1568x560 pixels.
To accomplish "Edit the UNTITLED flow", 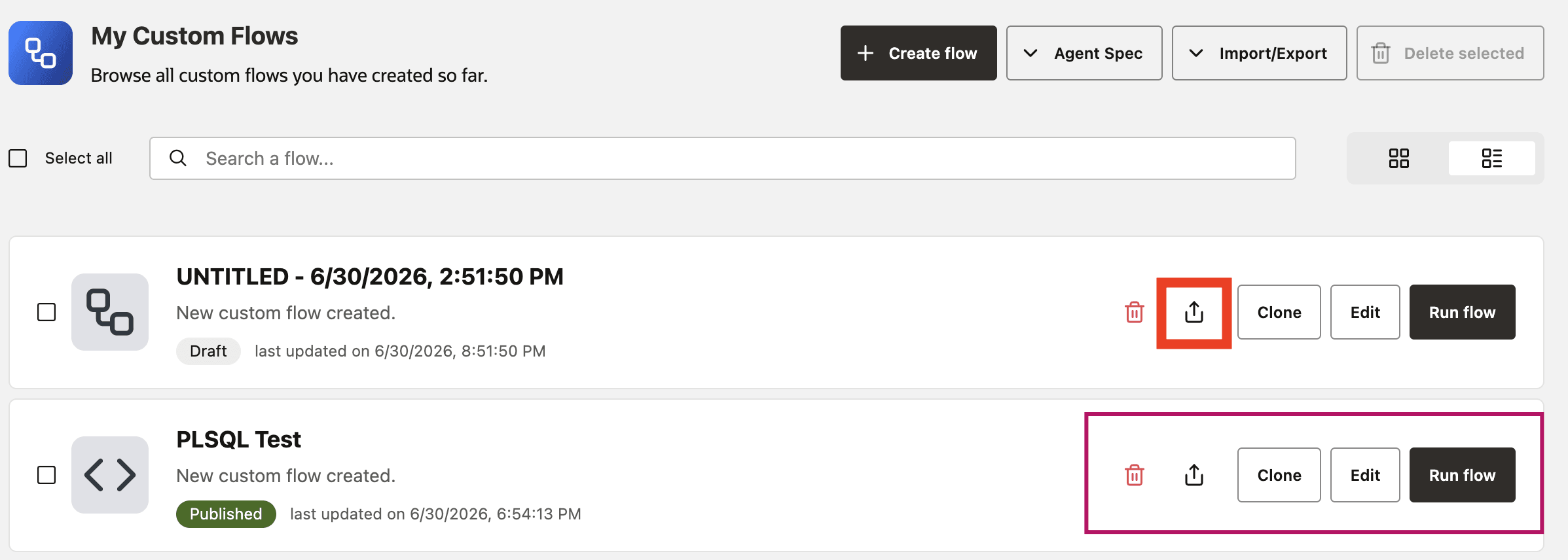I will click(1365, 312).
